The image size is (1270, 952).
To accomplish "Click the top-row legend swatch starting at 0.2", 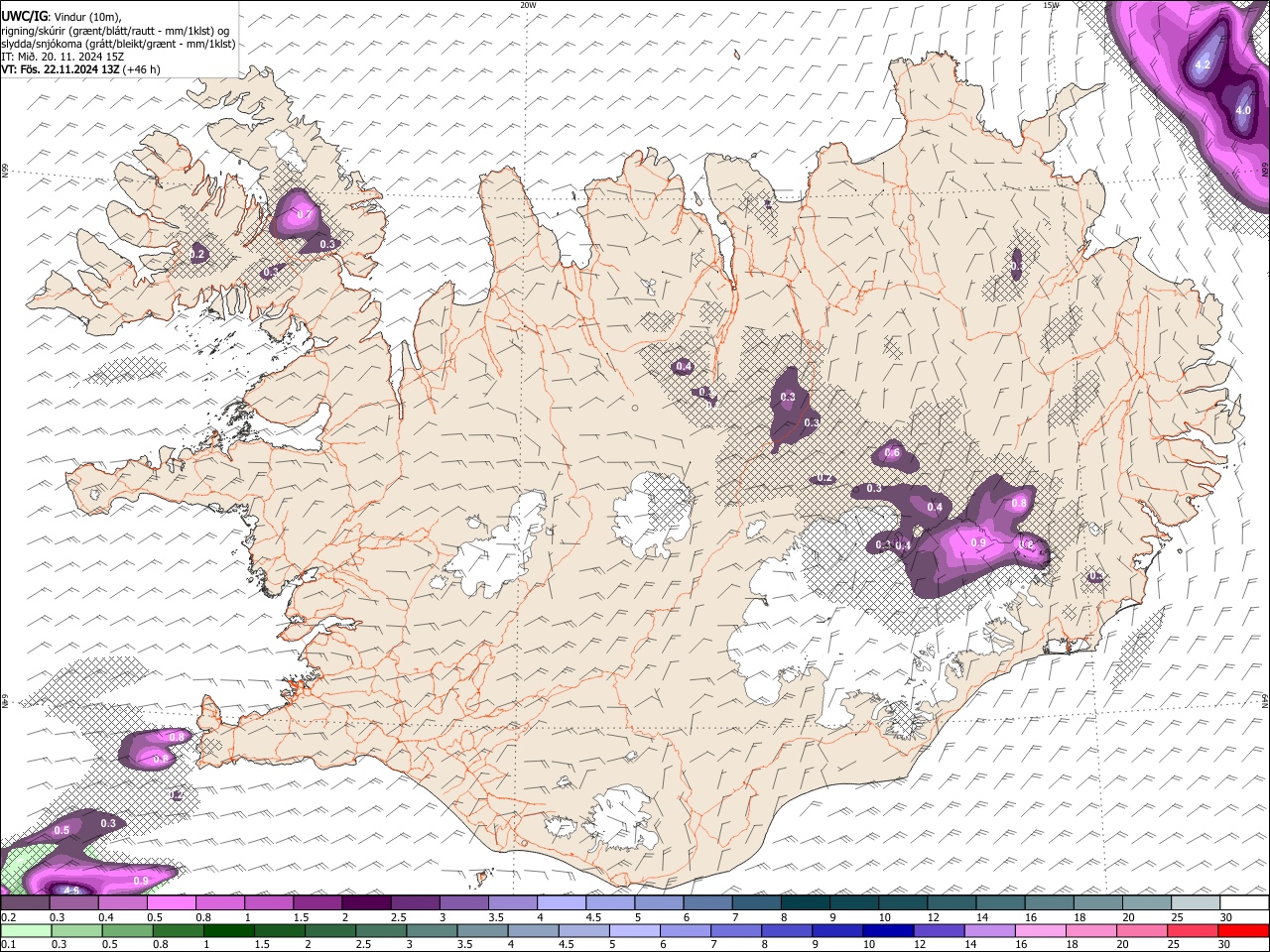I will coord(25,903).
